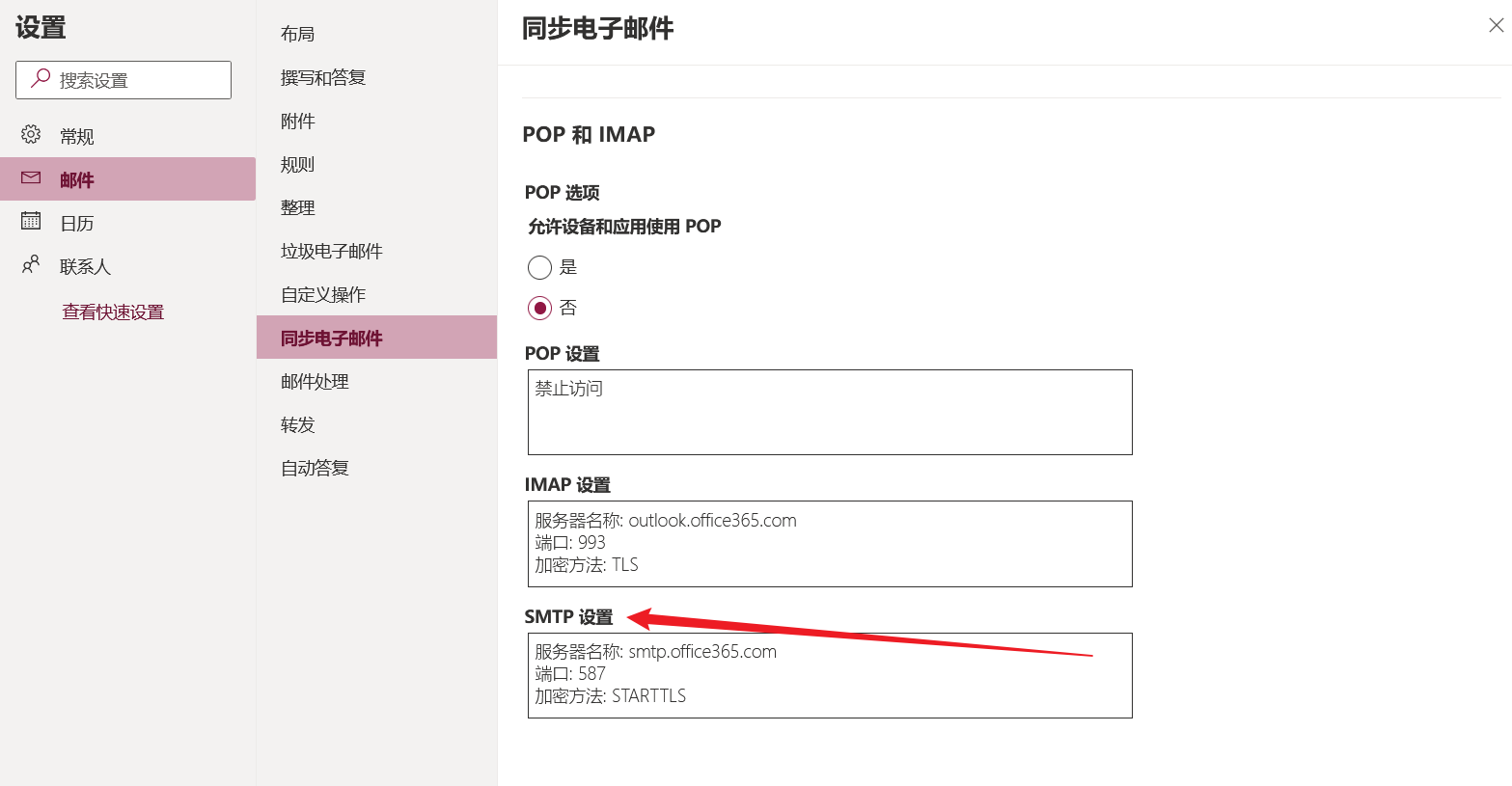Screen dimensions: 1512x786
Task: Open the 撰写和答复 settings section
Action: point(323,77)
